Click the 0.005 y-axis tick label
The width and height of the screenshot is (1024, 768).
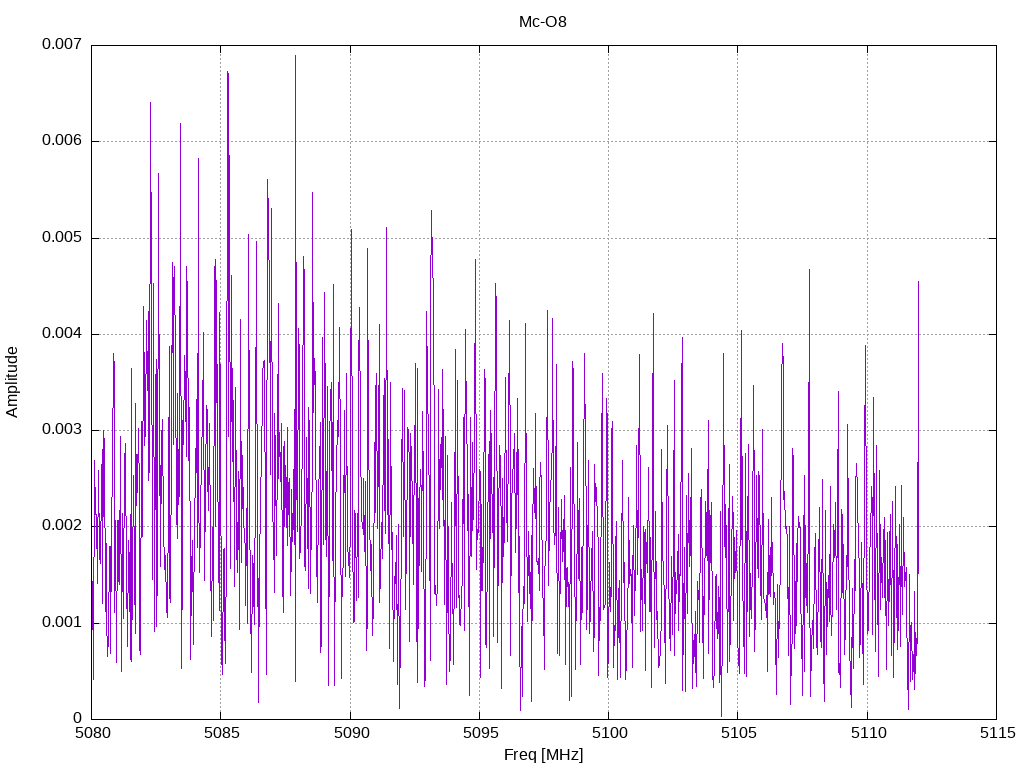(62, 237)
